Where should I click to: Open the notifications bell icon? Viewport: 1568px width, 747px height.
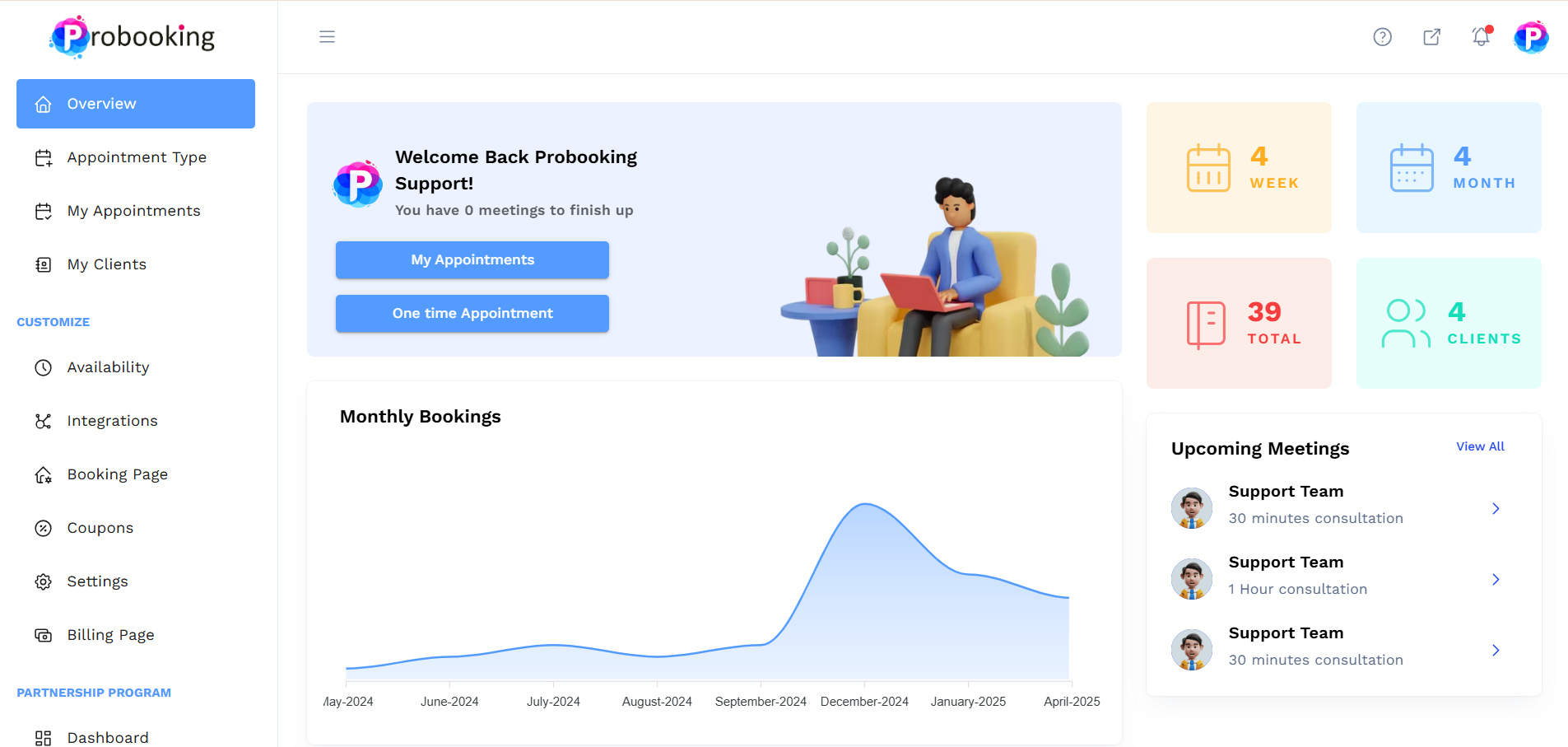[1482, 36]
